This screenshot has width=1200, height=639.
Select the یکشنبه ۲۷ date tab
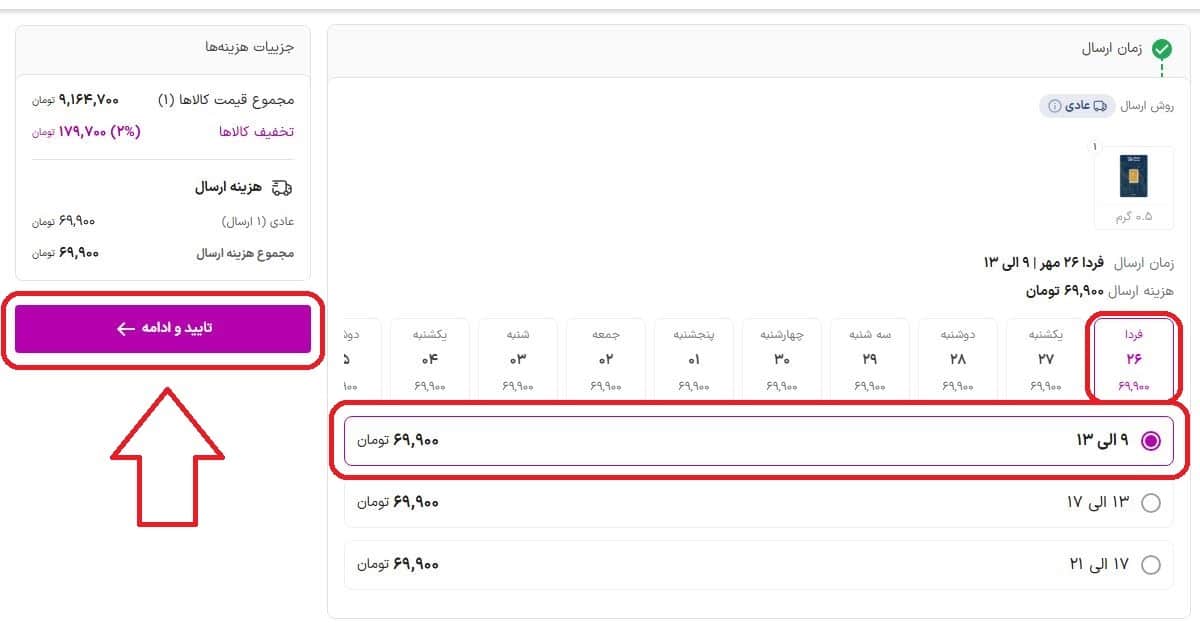1045,355
